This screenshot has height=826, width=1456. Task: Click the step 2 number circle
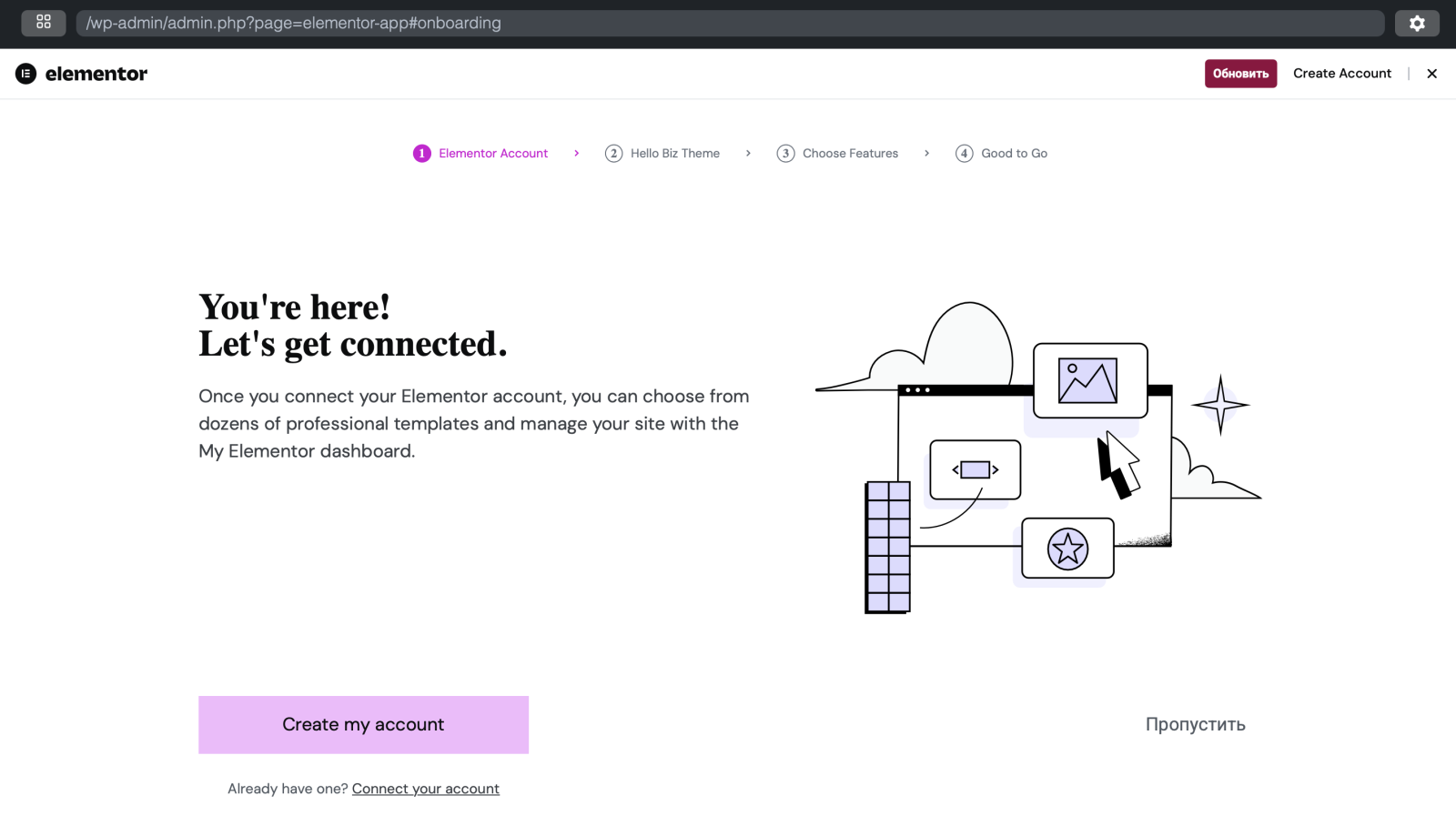[x=613, y=154]
